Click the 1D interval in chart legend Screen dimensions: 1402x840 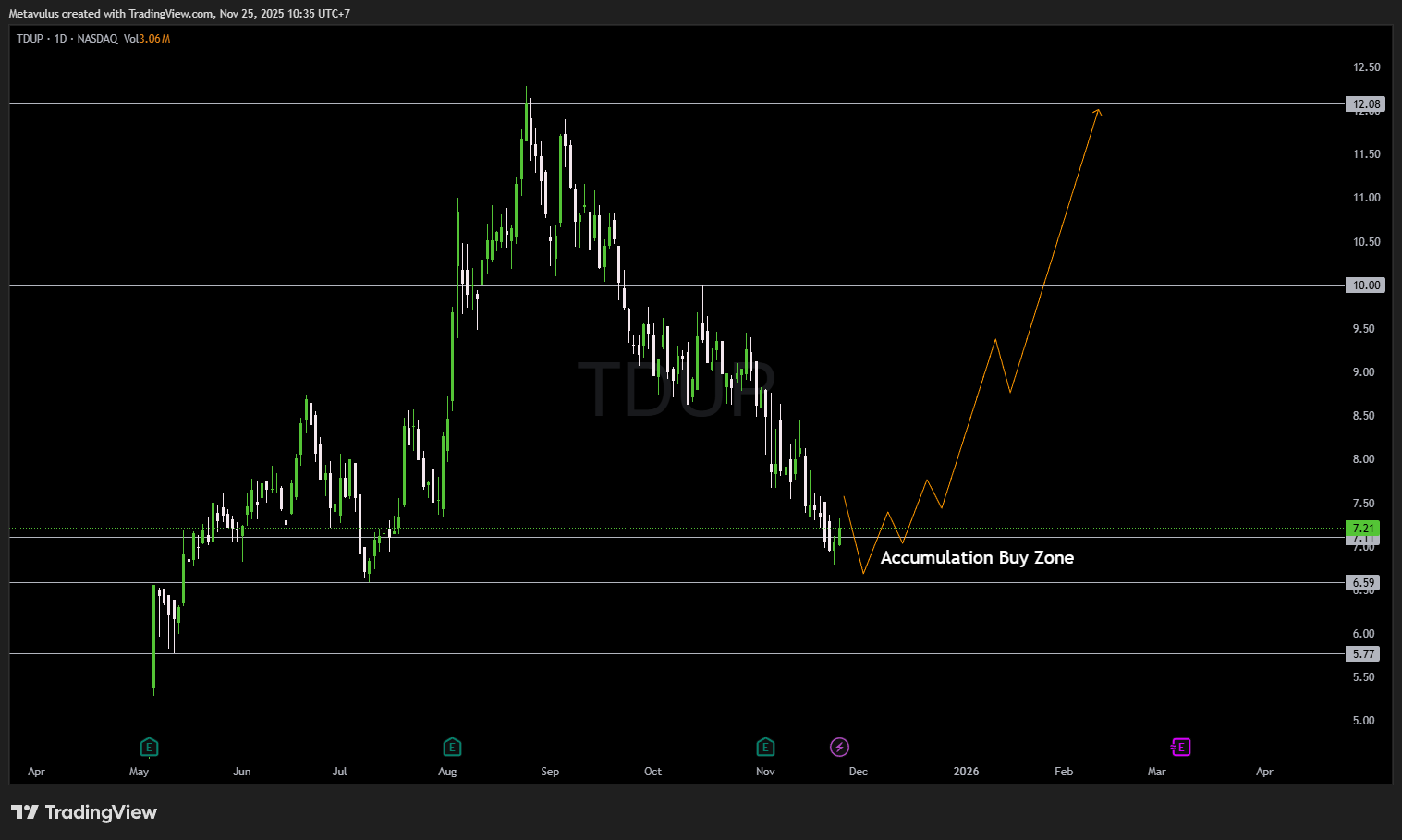click(61, 39)
